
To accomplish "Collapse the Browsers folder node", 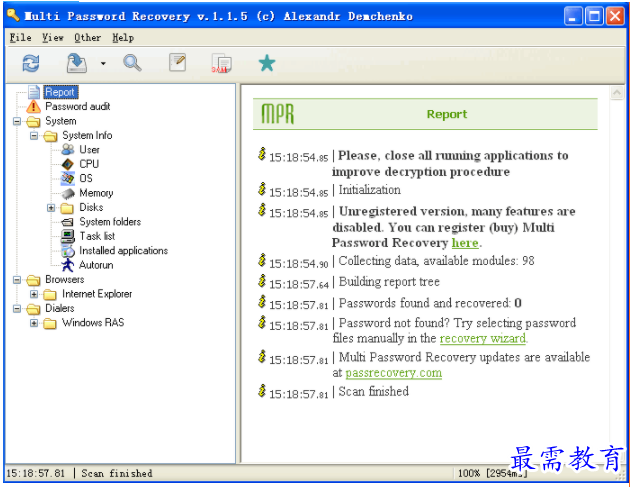I will tap(17, 279).
